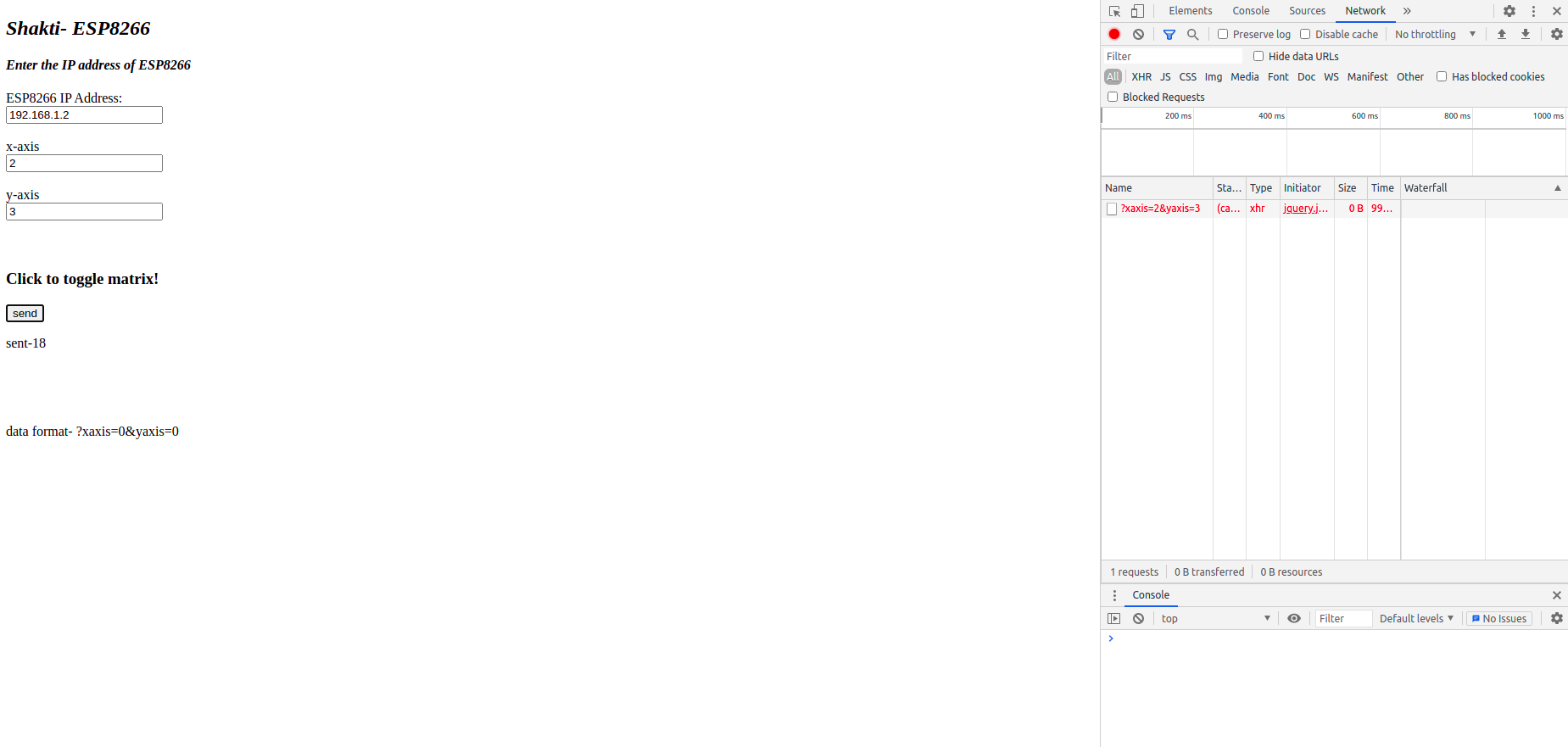Filter requests by XHR
Screen dimensions: 1568x747
pyautogui.click(x=1141, y=76)
